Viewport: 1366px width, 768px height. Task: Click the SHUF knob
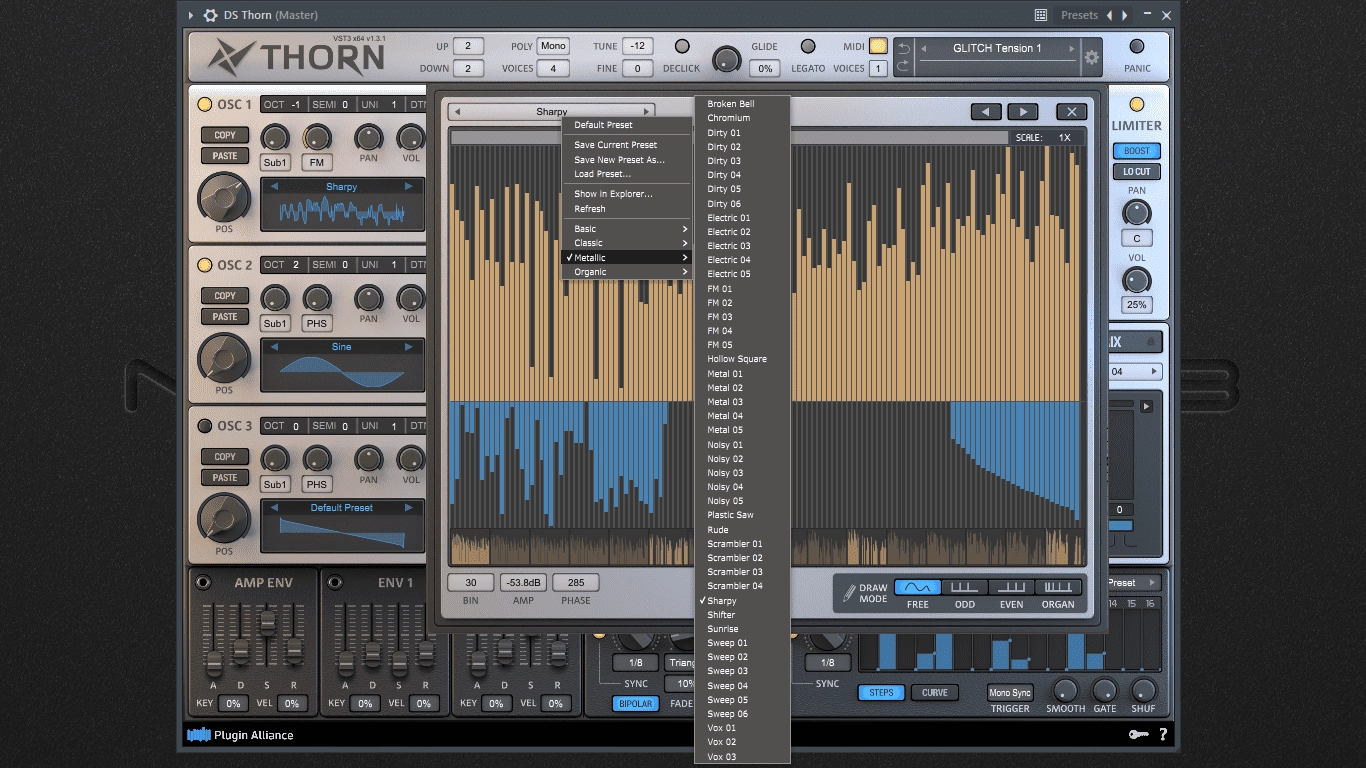[1143, 690]
